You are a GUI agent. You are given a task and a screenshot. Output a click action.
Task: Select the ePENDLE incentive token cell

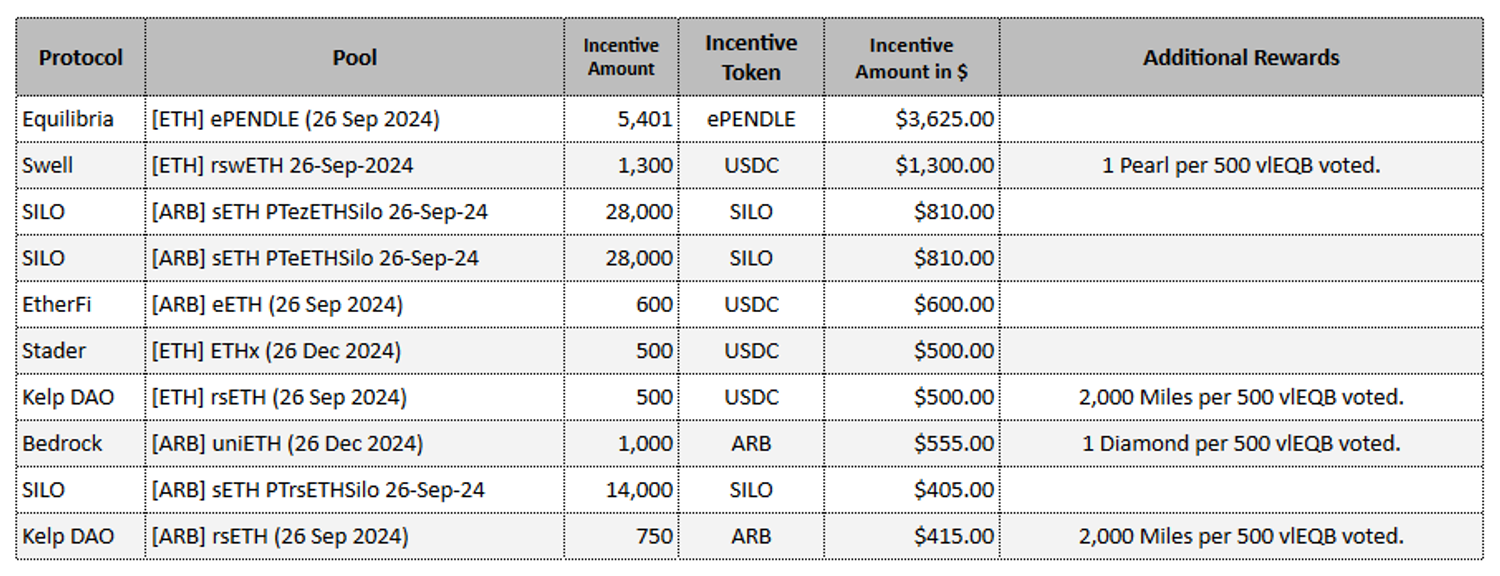coord(750,119)
